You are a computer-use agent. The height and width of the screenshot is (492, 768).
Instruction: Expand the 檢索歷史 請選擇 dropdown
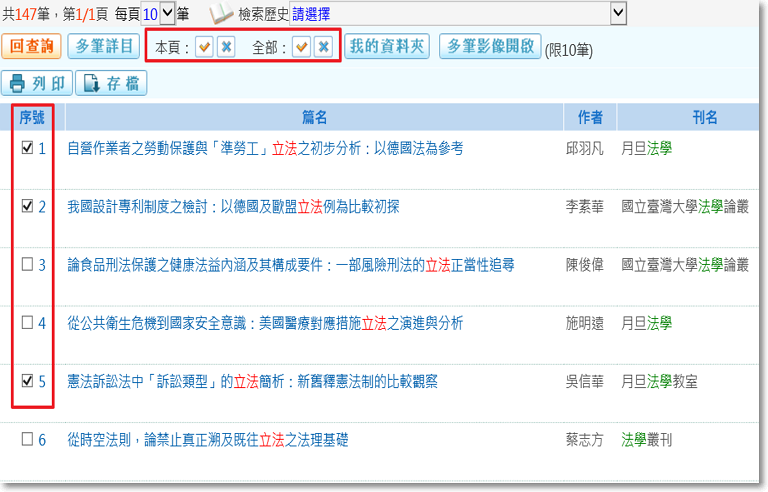click(x=618, y=13)
